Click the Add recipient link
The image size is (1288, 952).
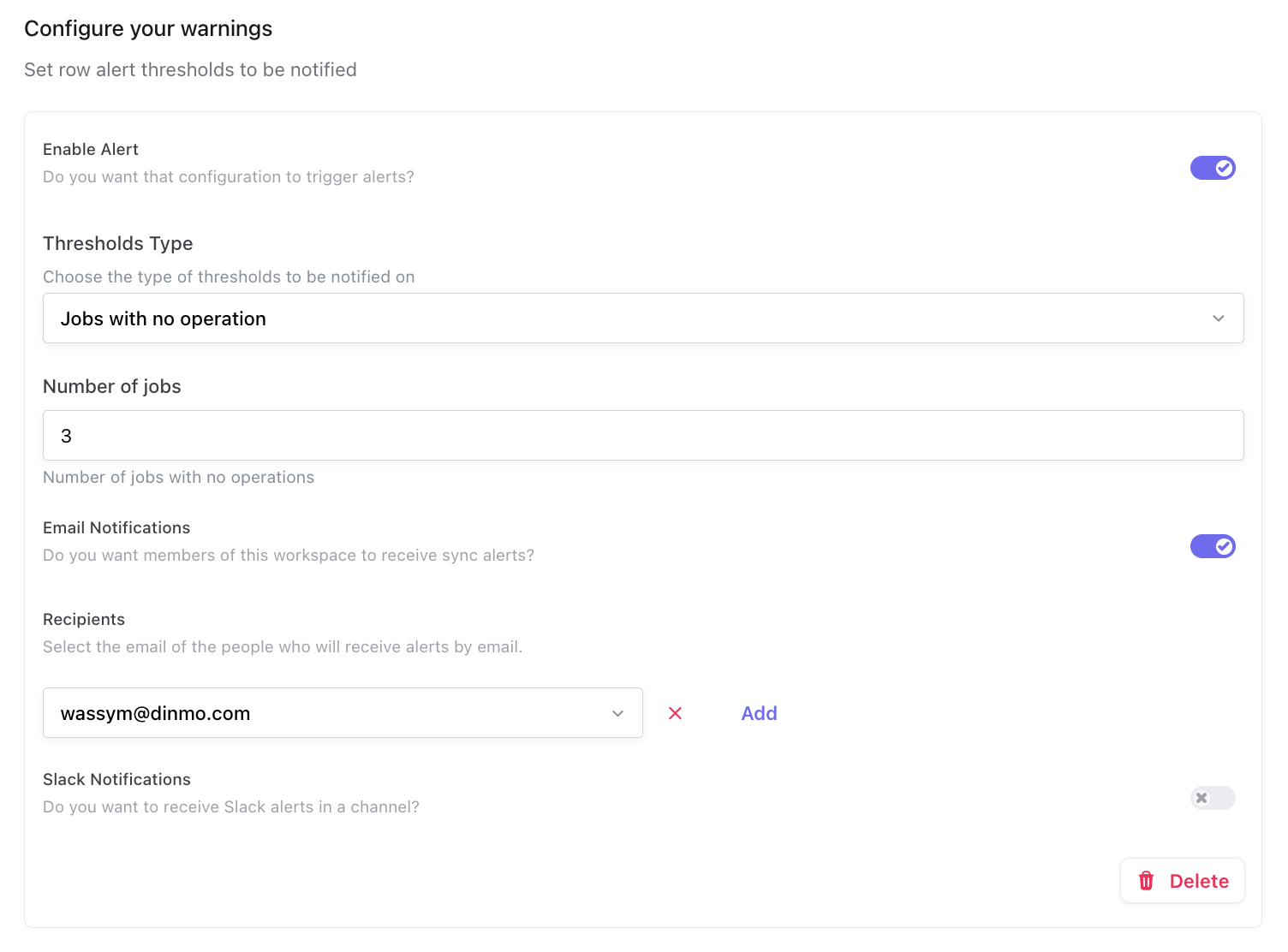tap(759, 713)
